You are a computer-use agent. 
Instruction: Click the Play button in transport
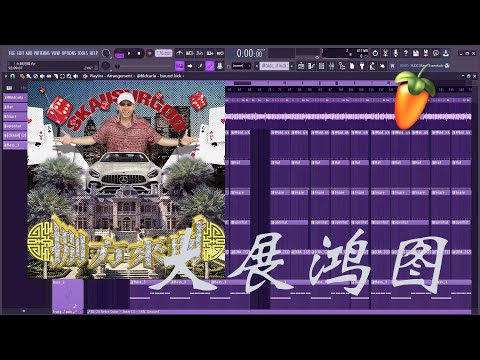pos(129,53)
